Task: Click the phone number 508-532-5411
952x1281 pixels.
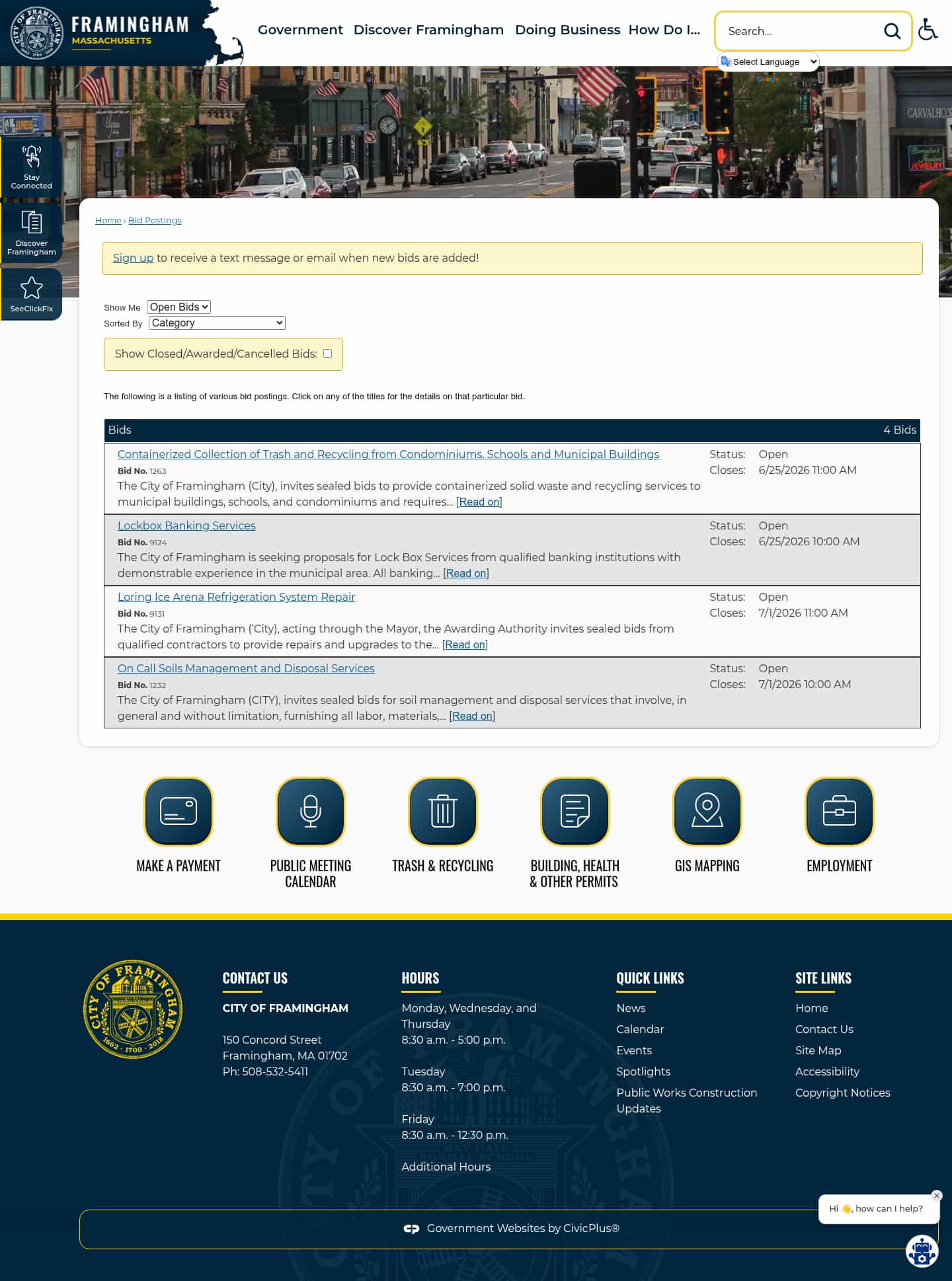Action: tap(275, 1071)
